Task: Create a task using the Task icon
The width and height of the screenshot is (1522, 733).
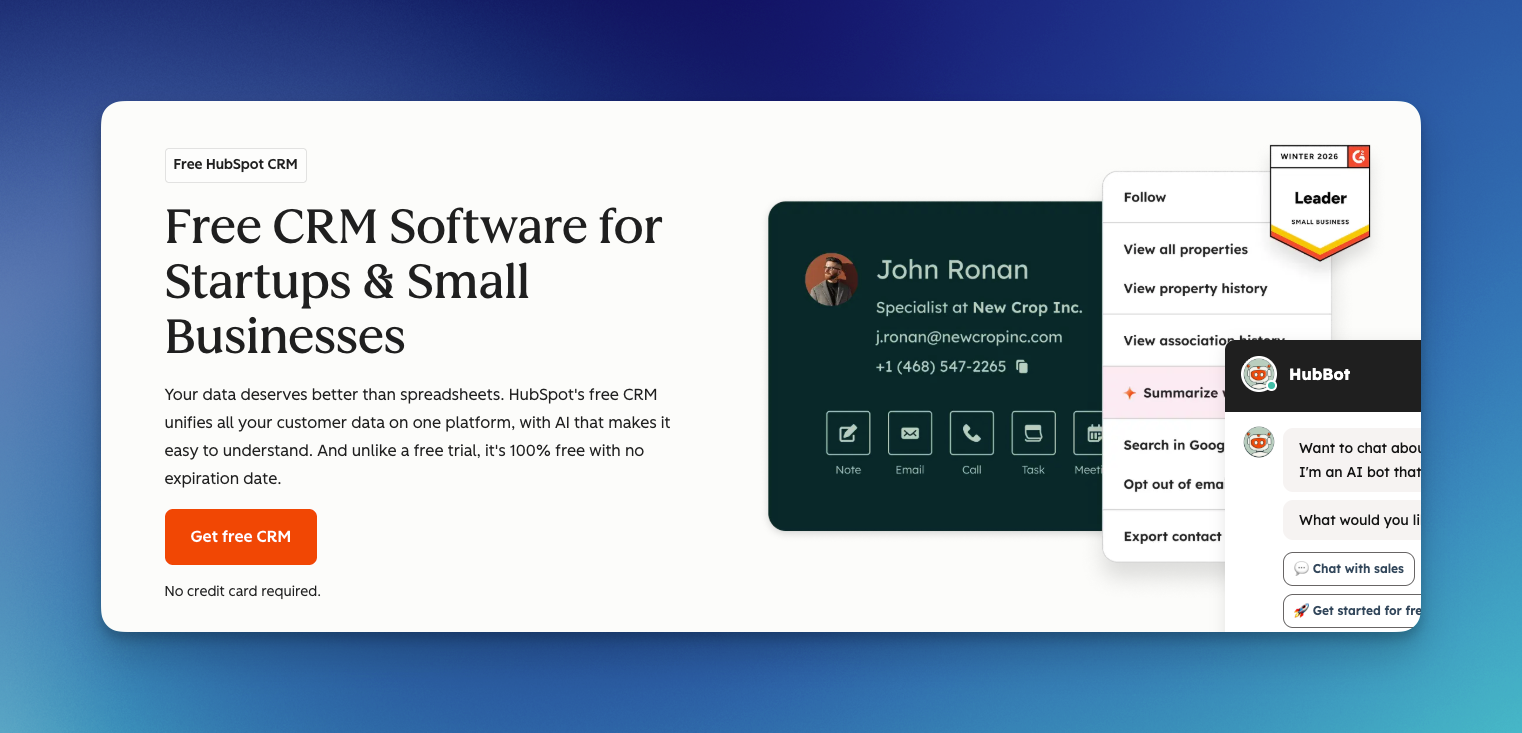Action: point(1033,432)
